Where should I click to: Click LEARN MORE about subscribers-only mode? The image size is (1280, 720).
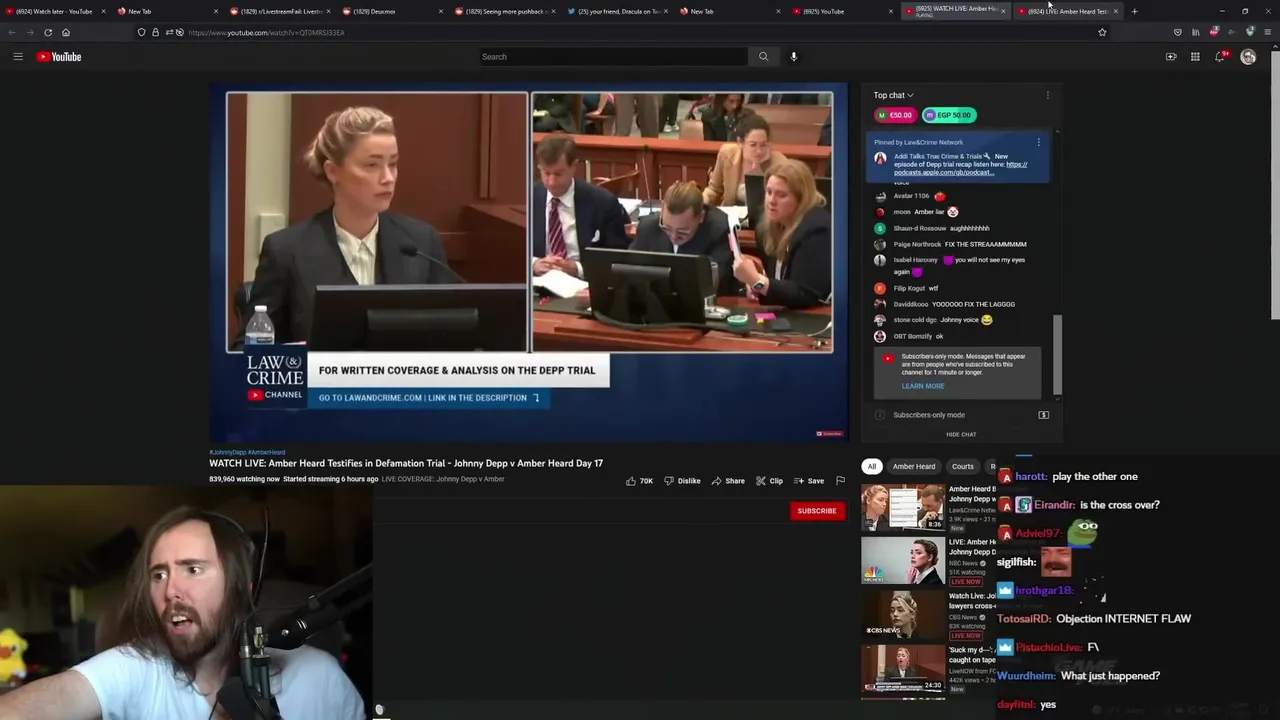922,386
